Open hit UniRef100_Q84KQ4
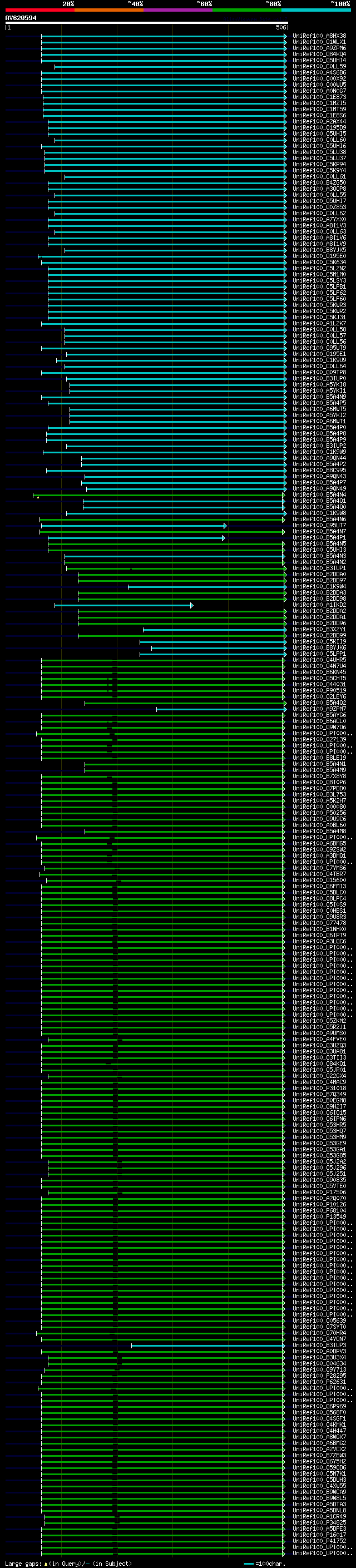Screen dimensions: 356x1568 tap(319, 54)
